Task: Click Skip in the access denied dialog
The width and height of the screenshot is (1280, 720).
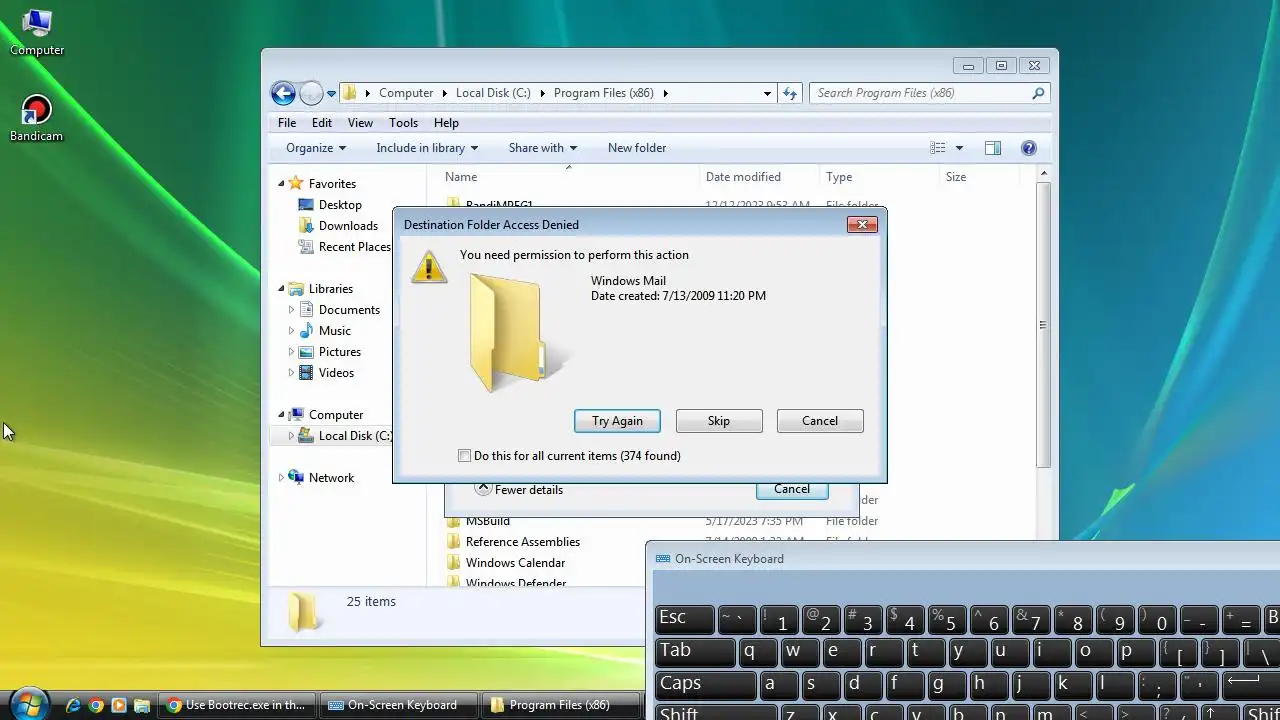Action: coord(719,421)
